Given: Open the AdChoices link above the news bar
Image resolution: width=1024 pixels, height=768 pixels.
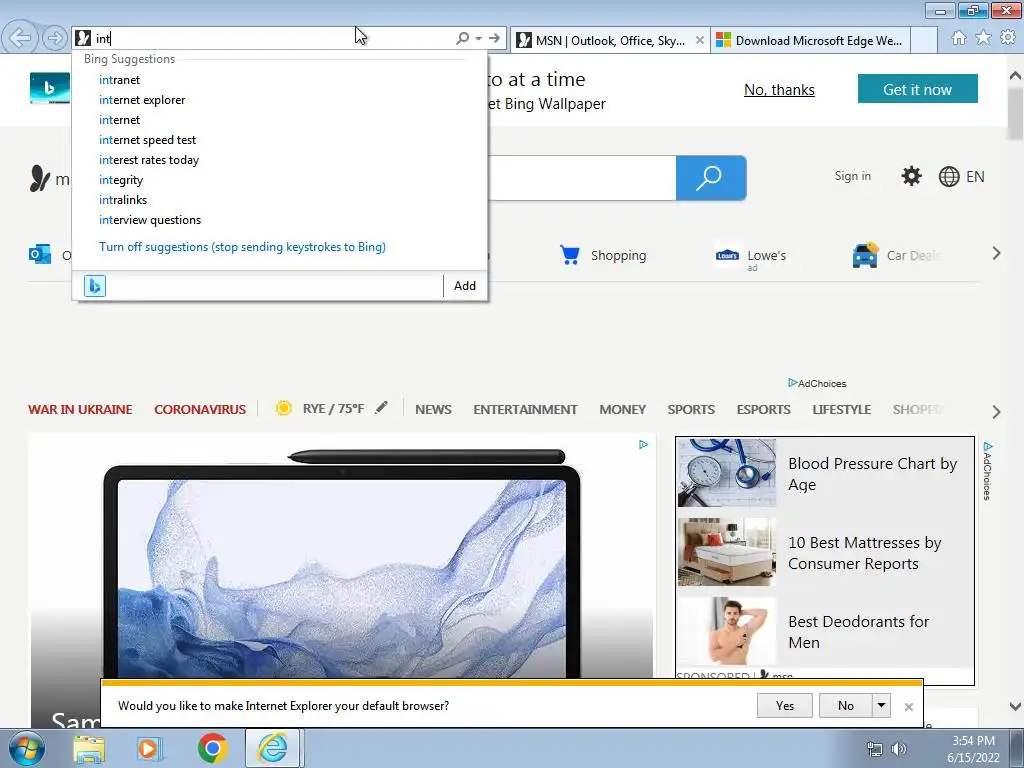Looking at the screenshot, I should pos(817,383).
